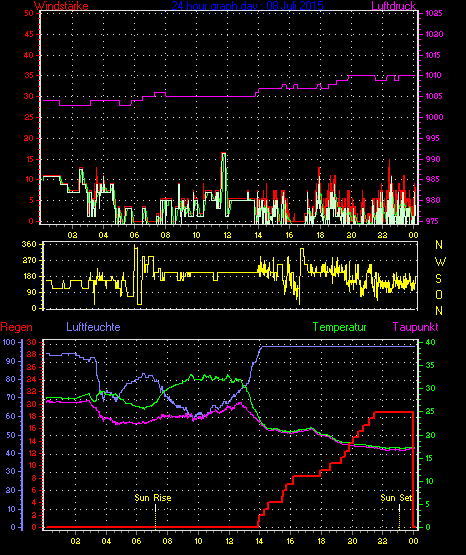Click the Sun Set label
Image resolution: width=466 pixels, height=555 pixels.
[396, 498]
